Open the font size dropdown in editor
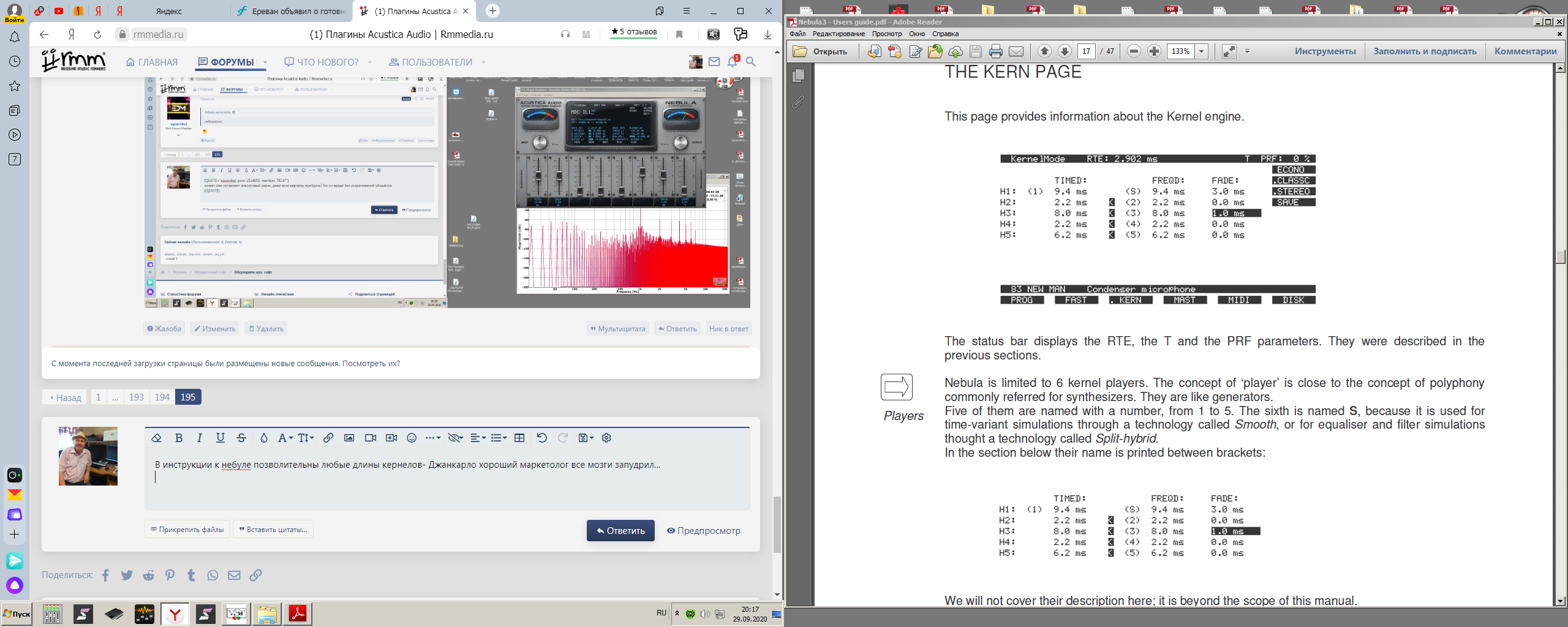Screen dimensions: 1568x627 tap(306, 438)
